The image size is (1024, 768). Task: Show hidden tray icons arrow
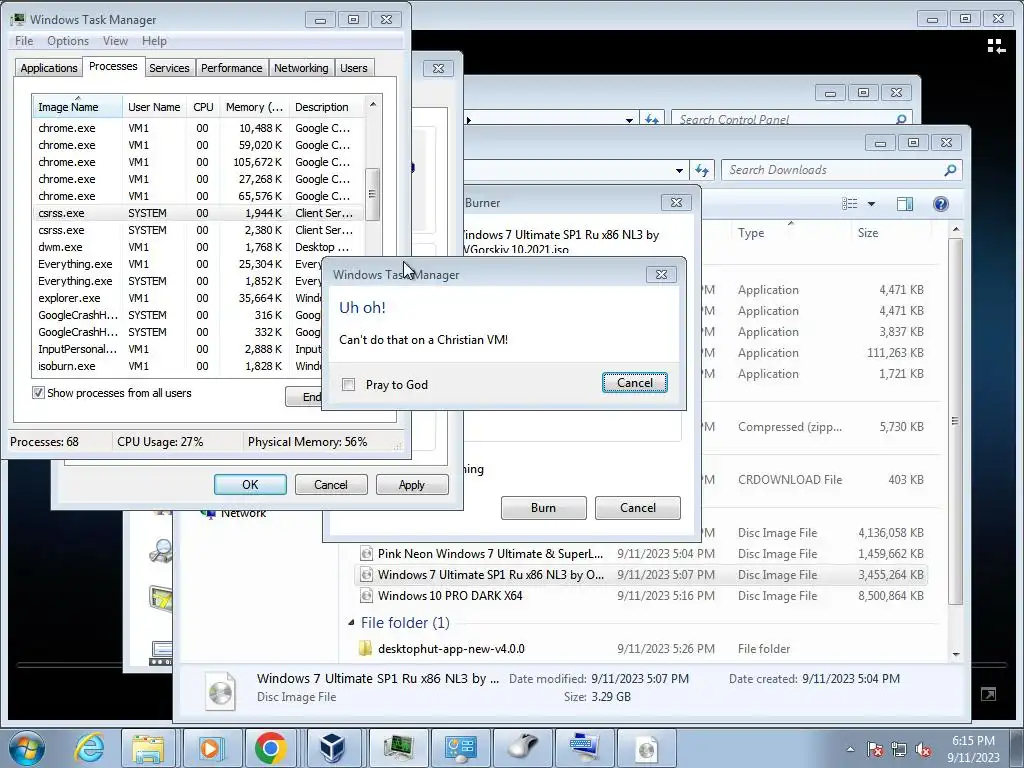[850, 749]
